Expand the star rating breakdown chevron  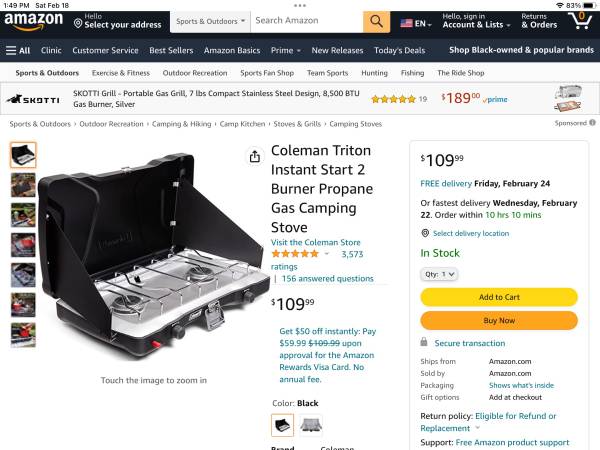(326, 254)
